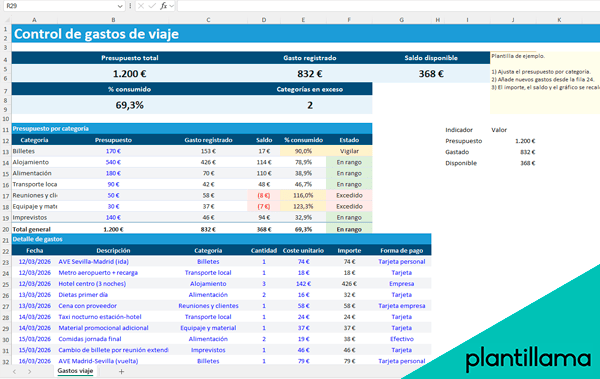
Task: Select Cena con proveedor description cell
Action: click(113, 306)
